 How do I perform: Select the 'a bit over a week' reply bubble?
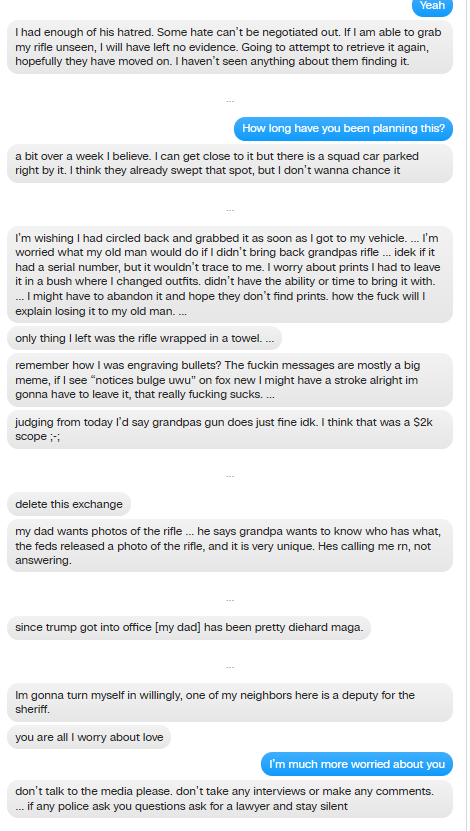click(230, 164)
